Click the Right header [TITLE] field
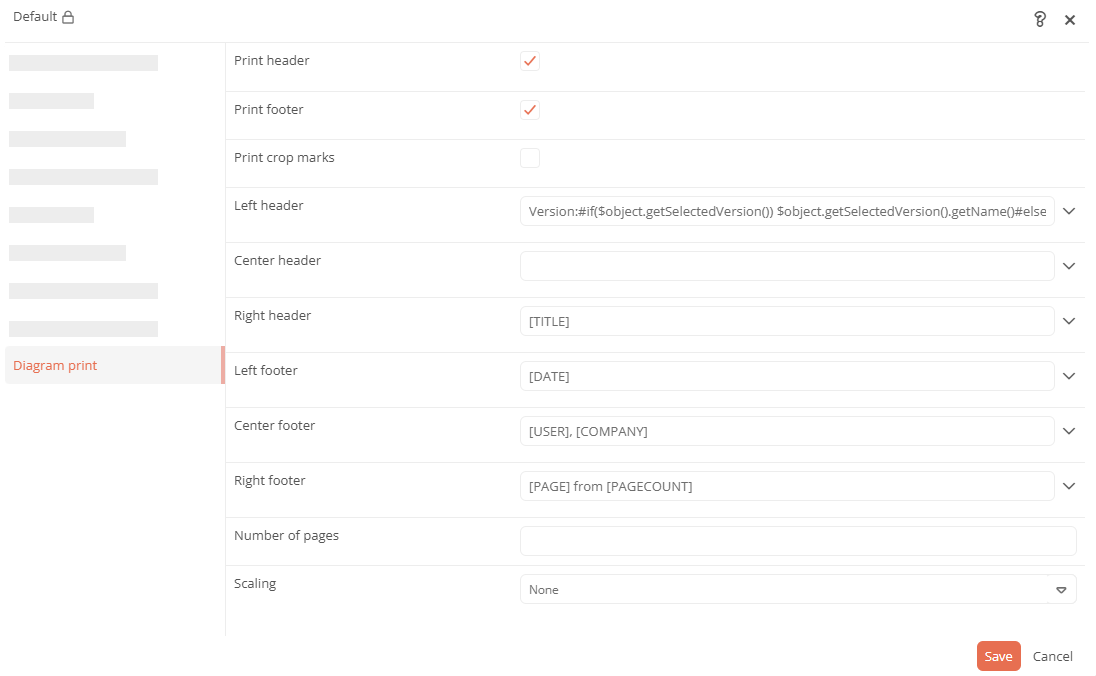 [786, 321]
